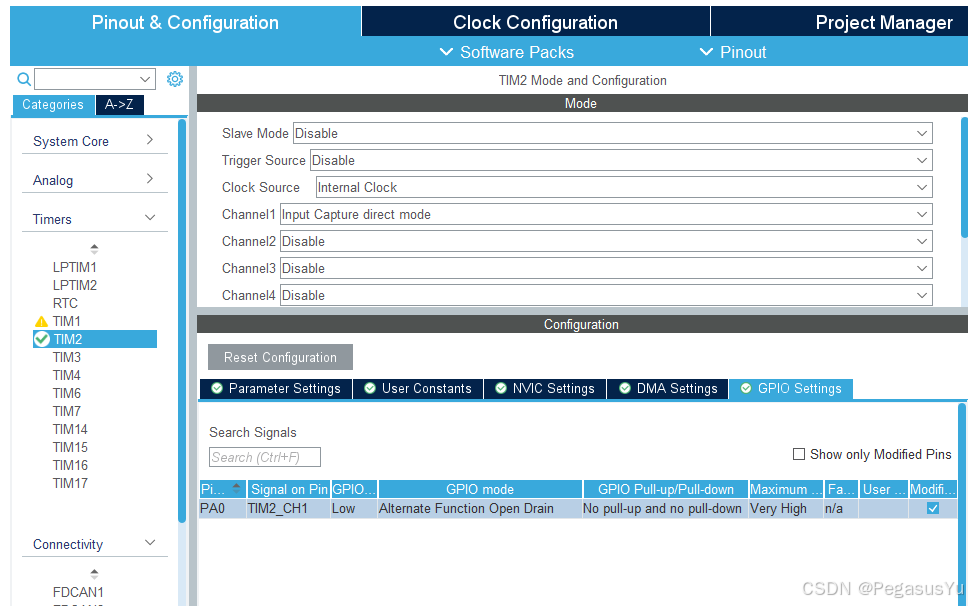This screenshot has width=968, height=606.
Task: Click the PA0 pin name cell
Action: click(222, 508)
